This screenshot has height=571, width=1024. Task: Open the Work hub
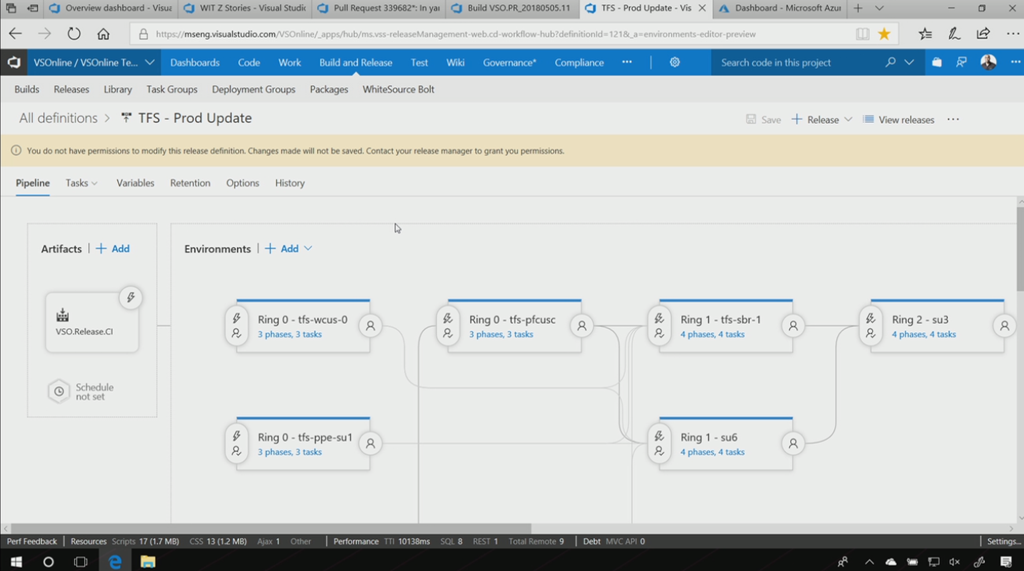click(289, 63)
